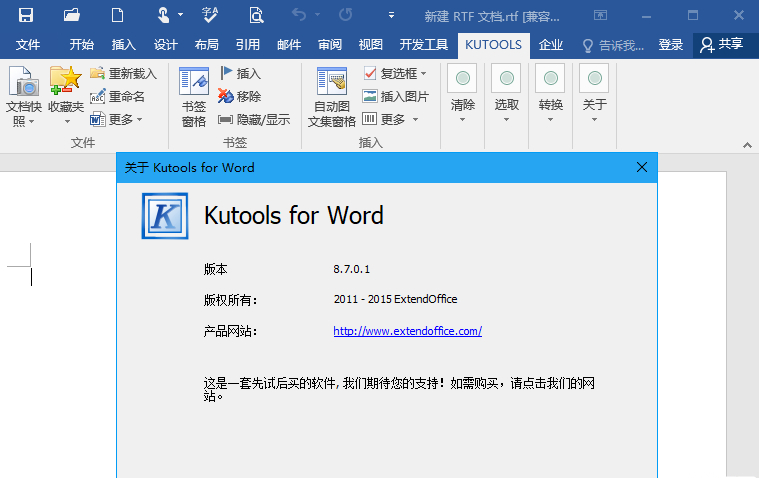Open the Customize Quick Access Toolbar dropdown
This screenshot has height=478, width=759.
pos(391,15)
